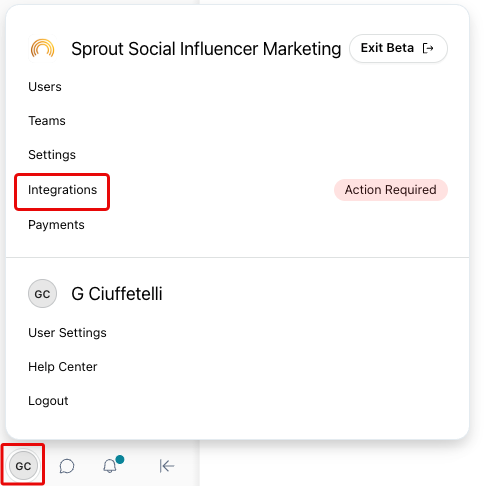Click the GC avatar beside G Ciuffetelli
The image size is (496, 486).
point(42,294)
